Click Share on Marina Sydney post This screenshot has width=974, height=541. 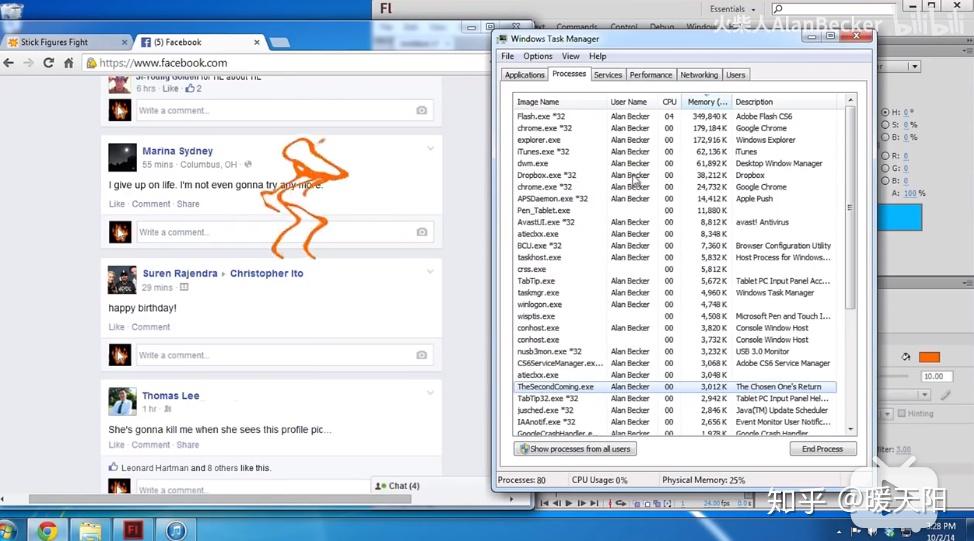[x=188, y=204]
